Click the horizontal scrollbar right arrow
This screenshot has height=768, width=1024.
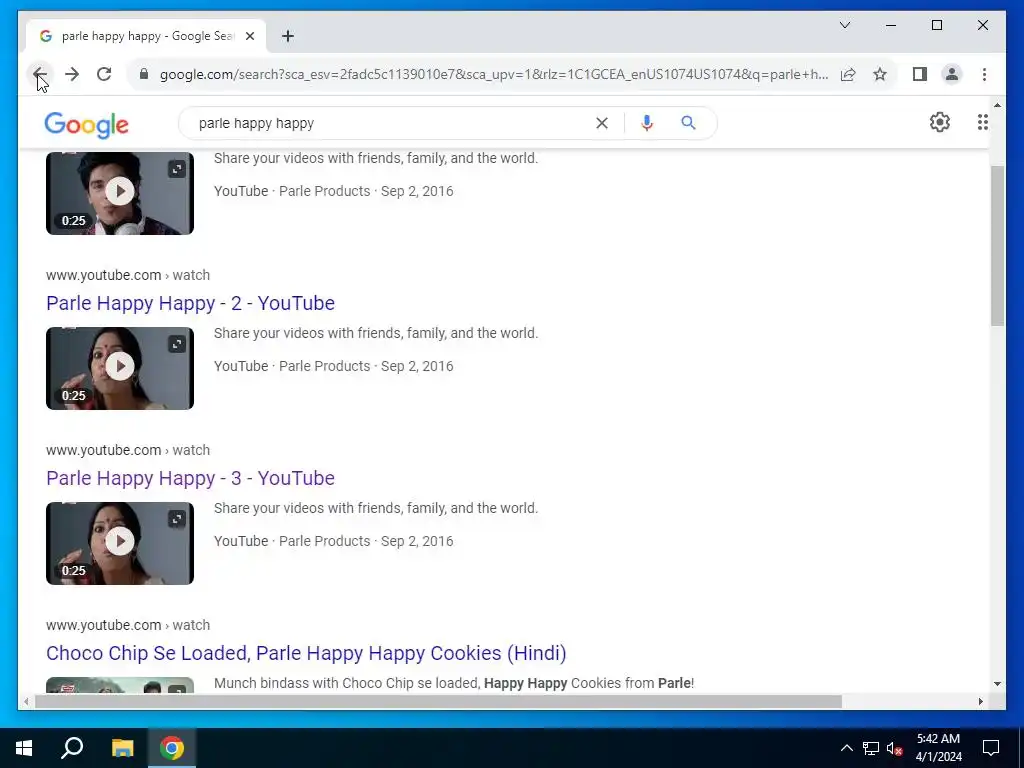pos(980,701)
